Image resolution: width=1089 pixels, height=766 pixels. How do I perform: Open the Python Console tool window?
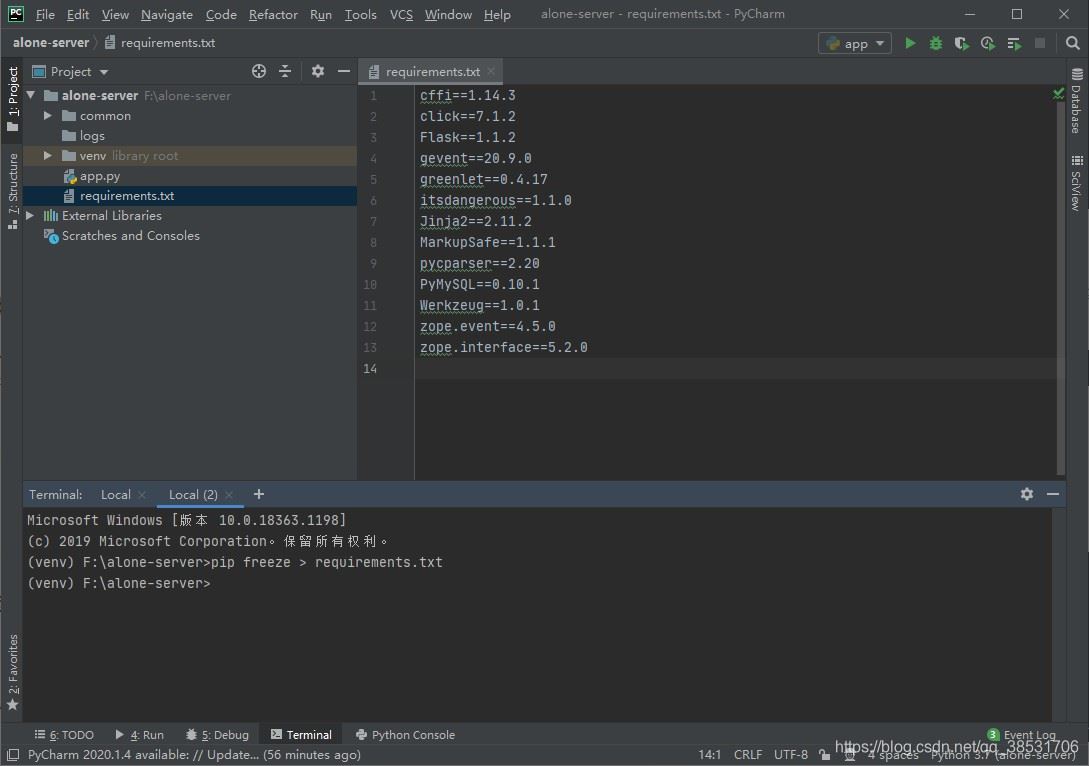(405, 734)
